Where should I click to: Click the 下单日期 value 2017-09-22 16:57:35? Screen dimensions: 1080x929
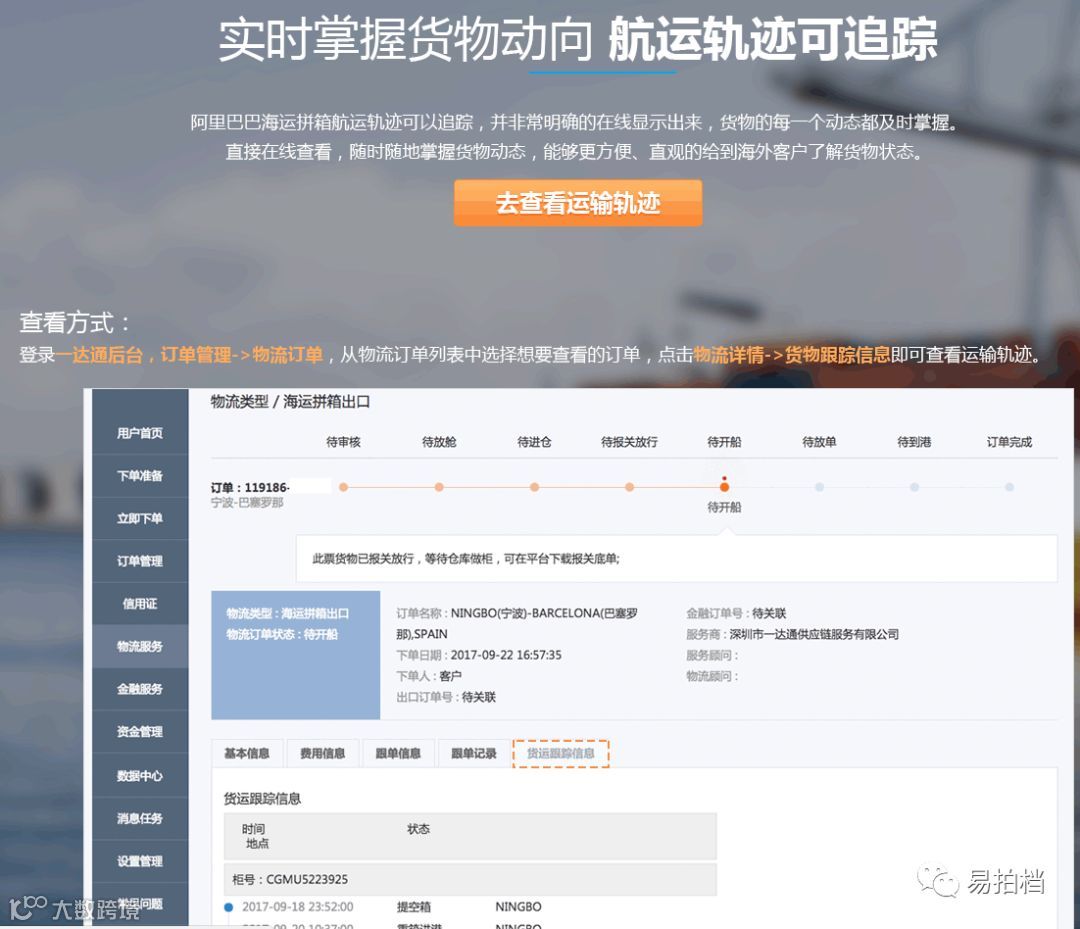[x=506, y=655]
